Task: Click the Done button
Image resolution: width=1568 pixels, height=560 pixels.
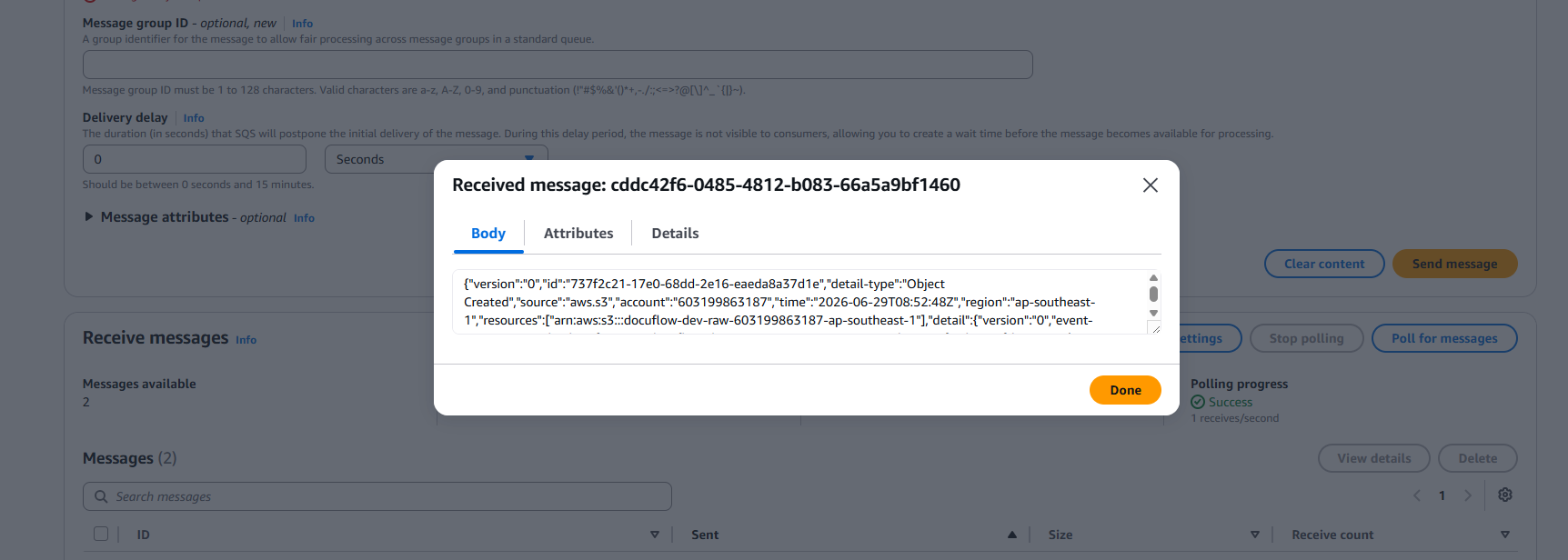Action: click(x=1125, y=390)
